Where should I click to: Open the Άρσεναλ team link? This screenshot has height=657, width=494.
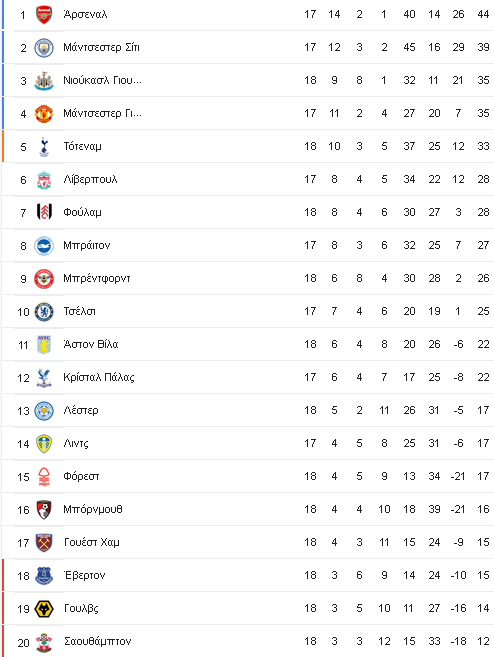pyautogui.click(x=85, y=14)
